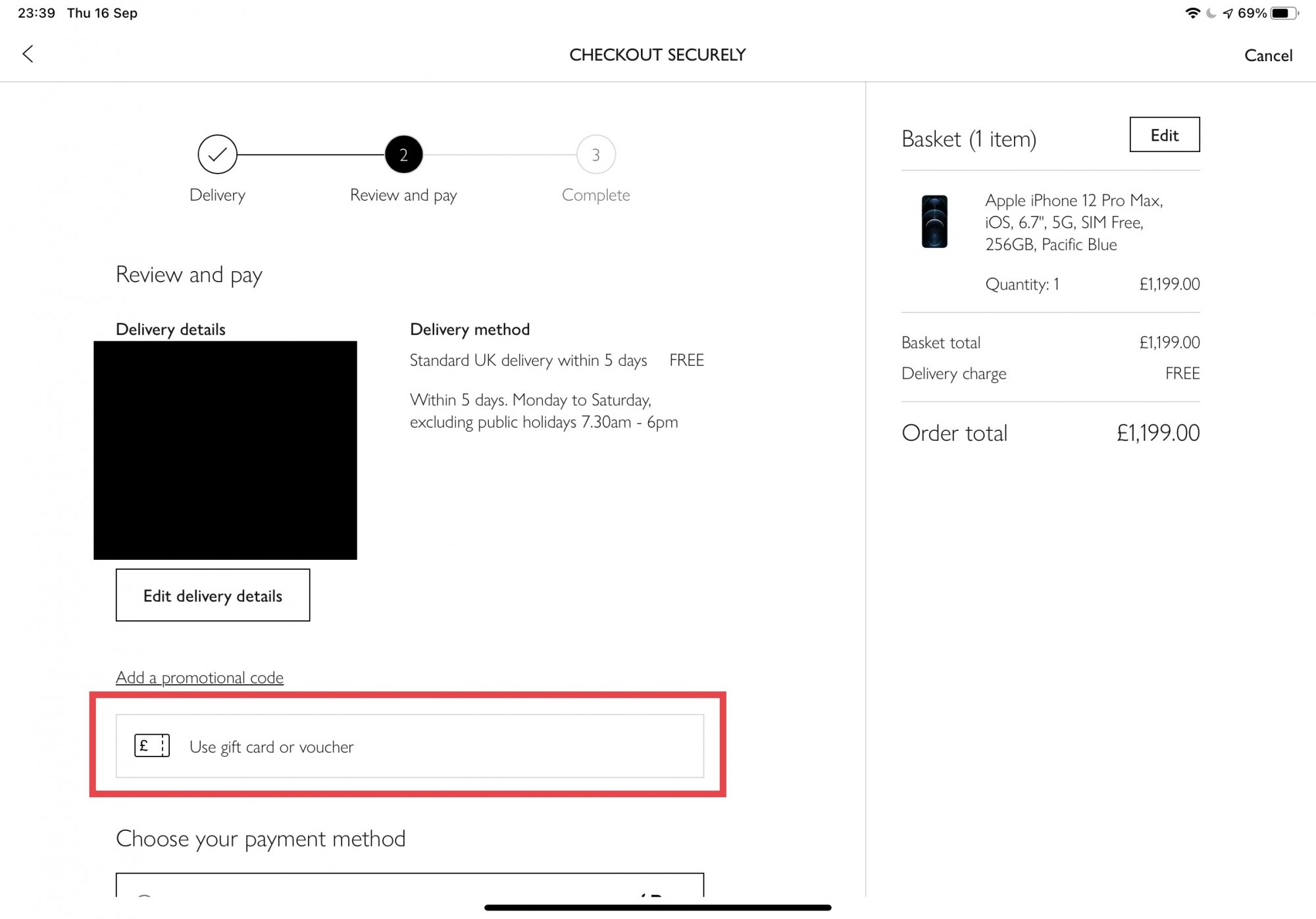The width and height of the screenshot is (1316, 919).
Task: Select the first payment method option
Action: pyautogui.click(x=410, y=885)
